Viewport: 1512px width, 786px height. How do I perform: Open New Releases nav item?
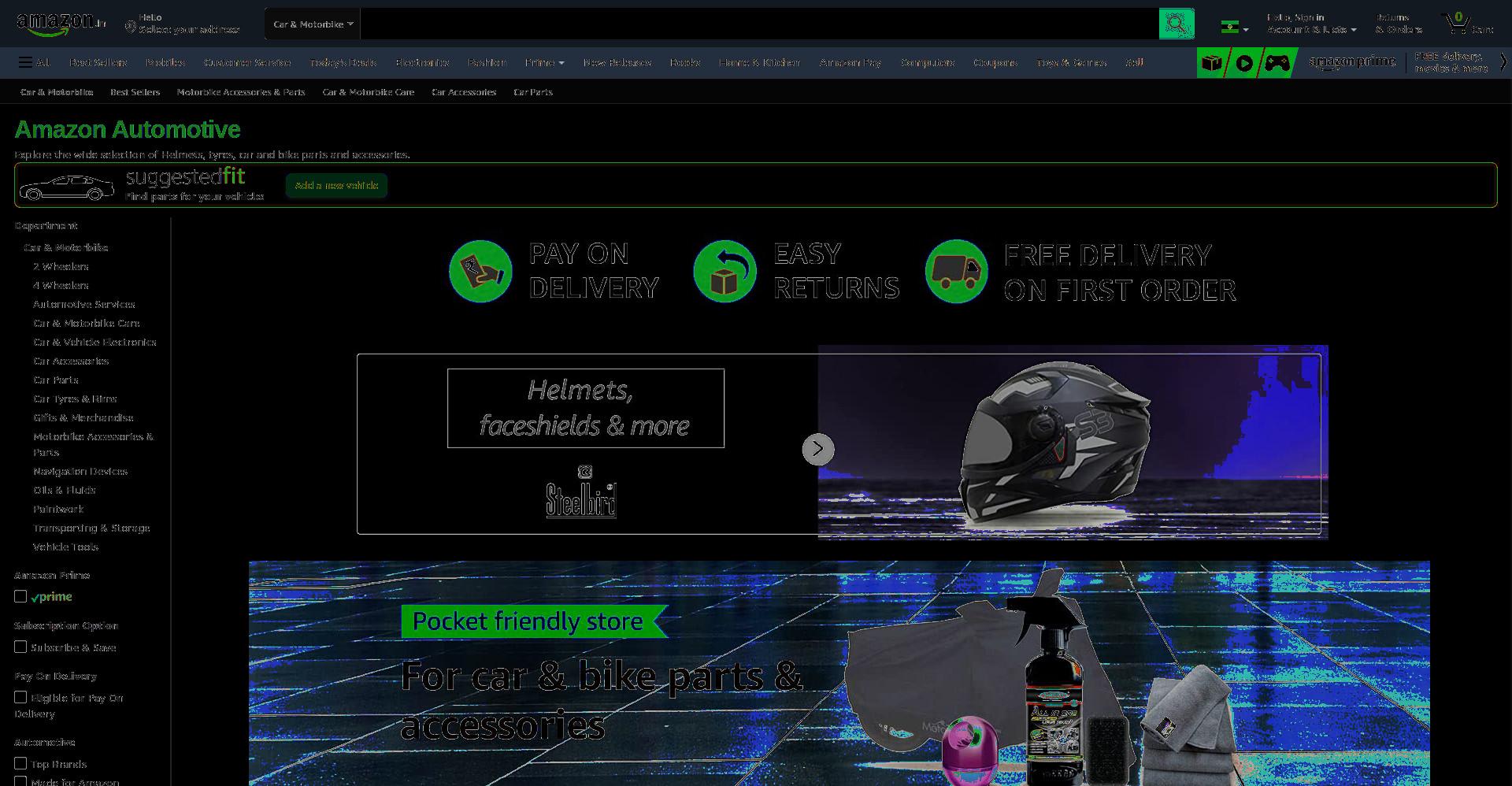pyautogui.click(x=617, y=62)
